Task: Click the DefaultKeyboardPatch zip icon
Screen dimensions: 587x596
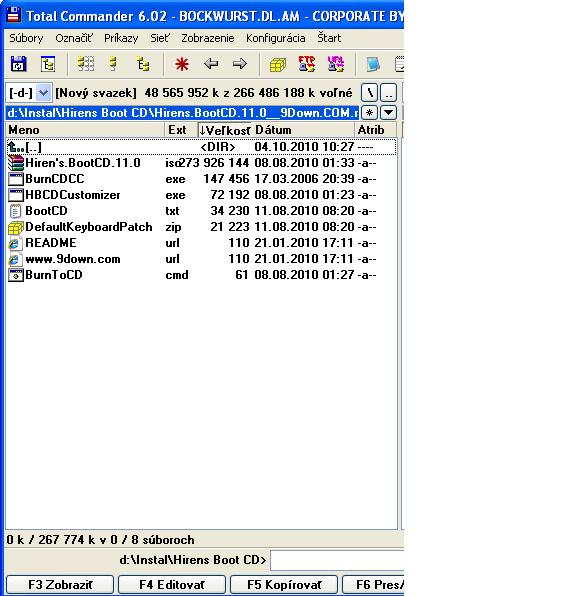Action: point(16,227)
